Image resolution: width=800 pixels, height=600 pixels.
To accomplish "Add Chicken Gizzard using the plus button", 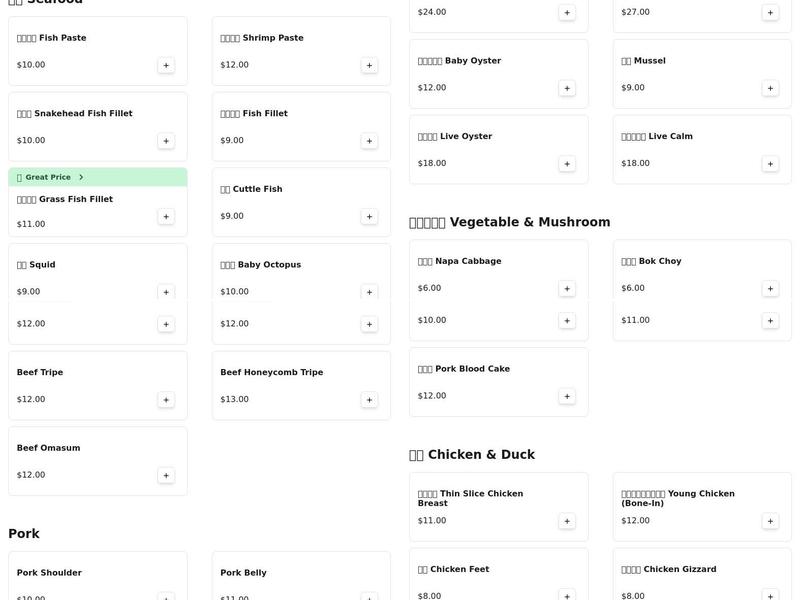I will (768, 594).
